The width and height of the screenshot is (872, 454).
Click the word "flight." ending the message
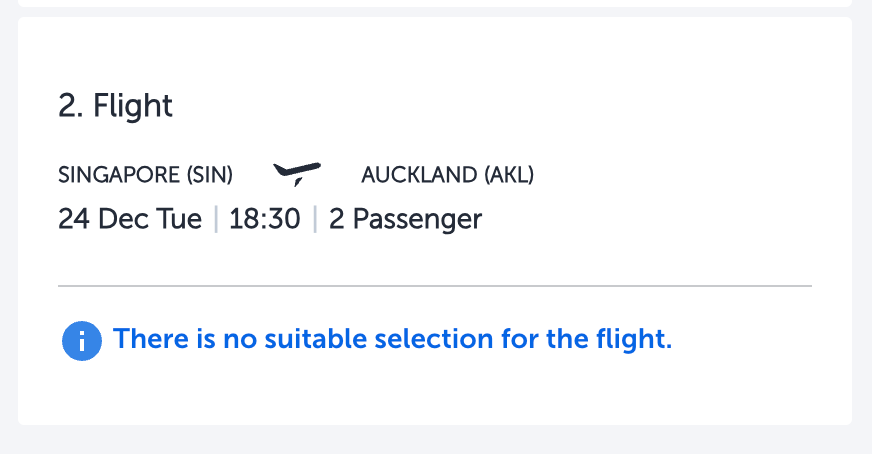coord(635,339)
